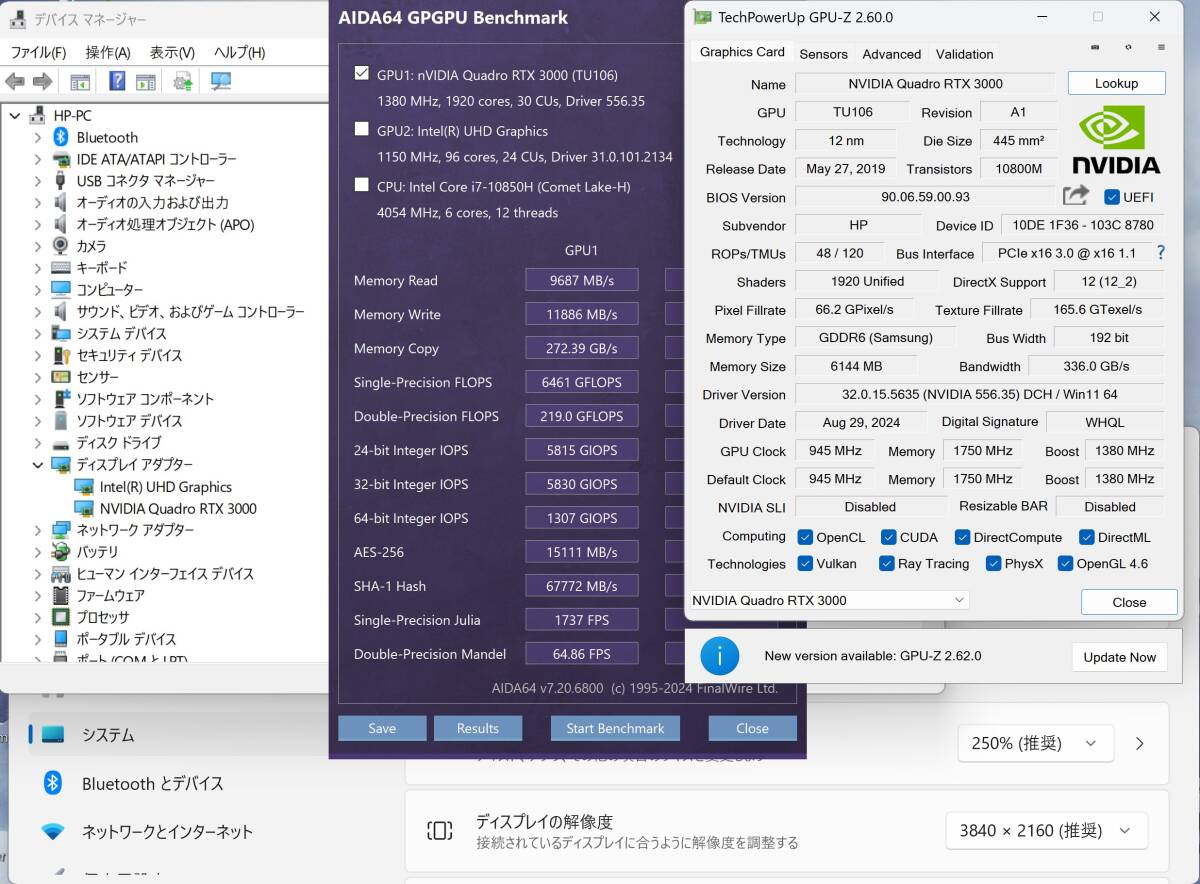The image size is (1200, 884).
Task: Select NVIDIA Quadro RTX 3000 in device tree
Action: [x=176, y=508]
